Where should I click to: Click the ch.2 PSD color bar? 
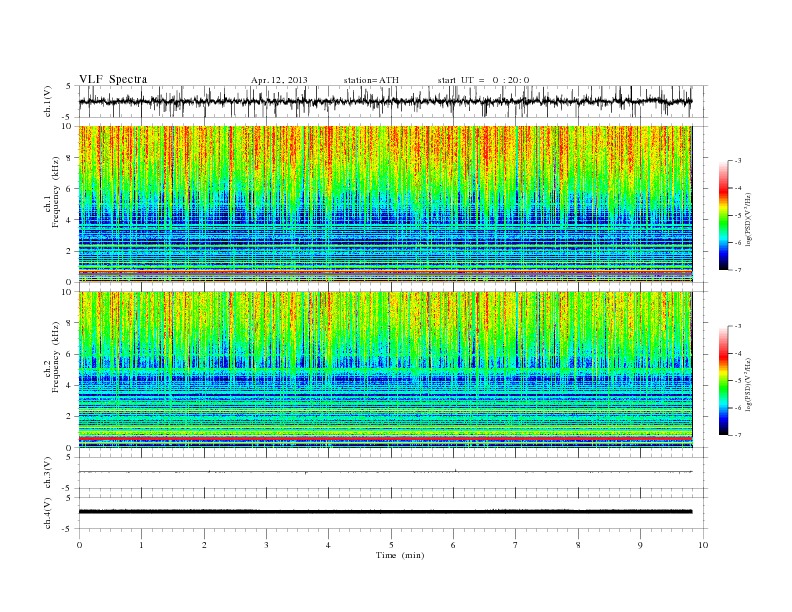[x=723, y=380]
